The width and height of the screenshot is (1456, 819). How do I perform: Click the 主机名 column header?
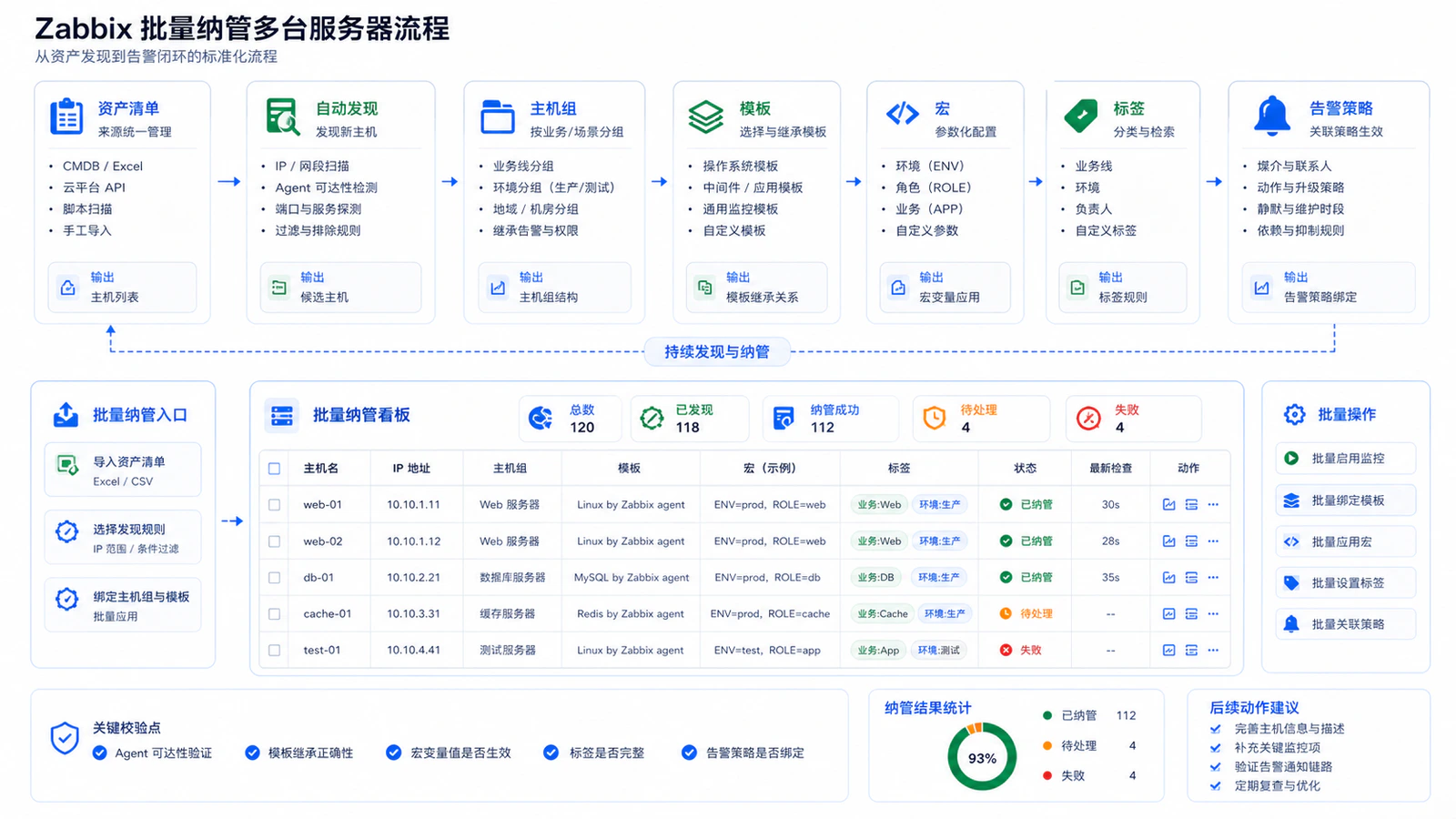321,469
